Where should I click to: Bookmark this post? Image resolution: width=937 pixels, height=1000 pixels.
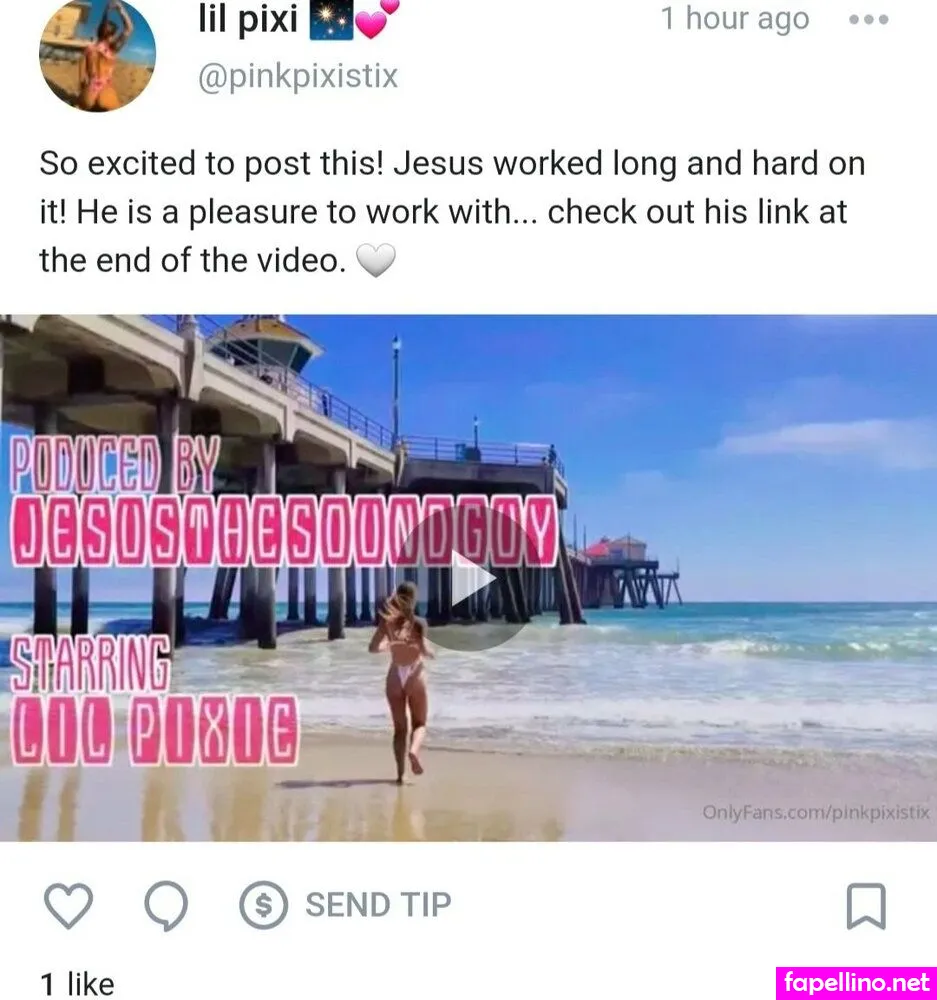[x=866, y=906]
